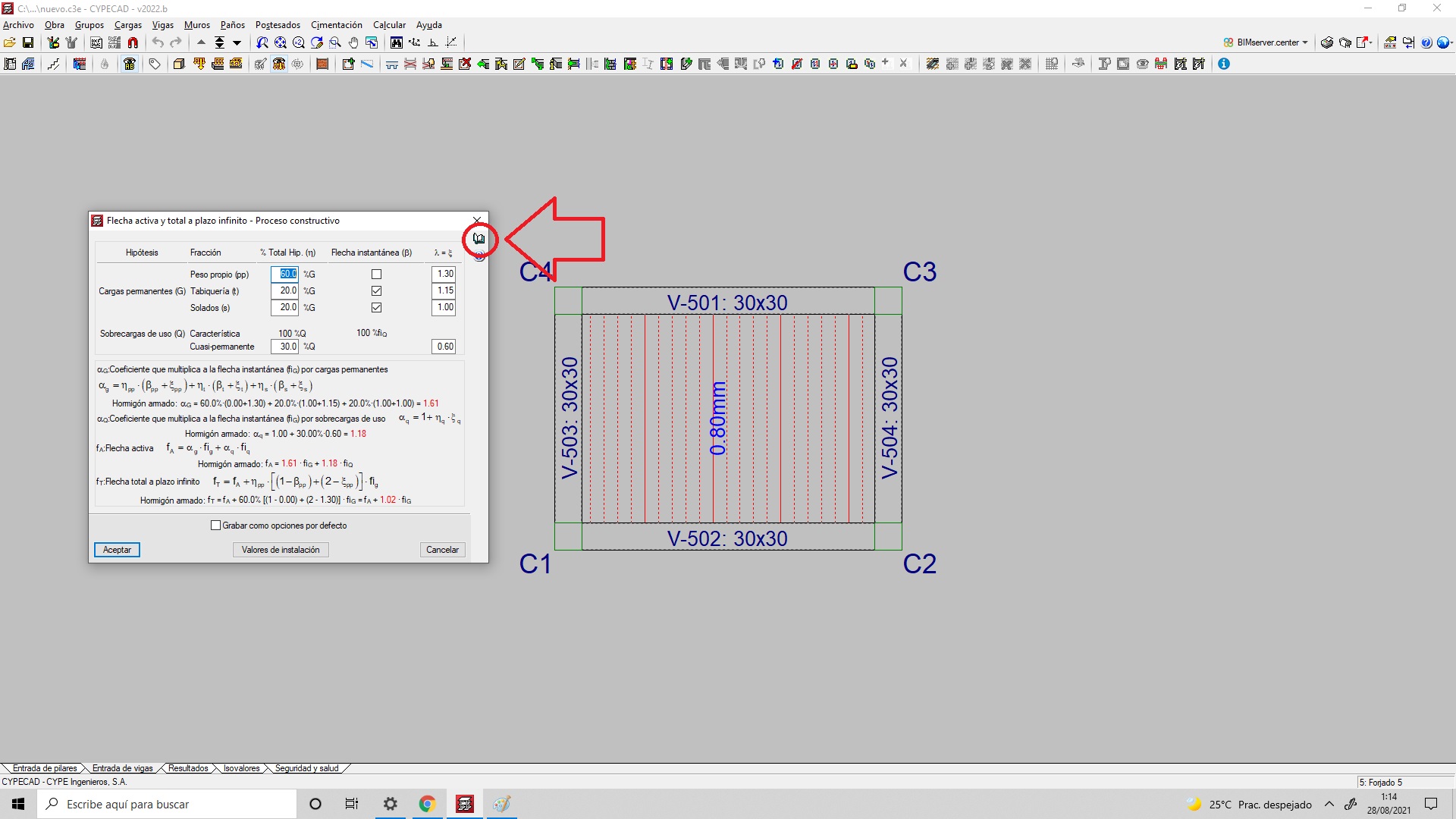Expand the export report dropdown arrow
1456x819 pixels.
pos(1372,42)
